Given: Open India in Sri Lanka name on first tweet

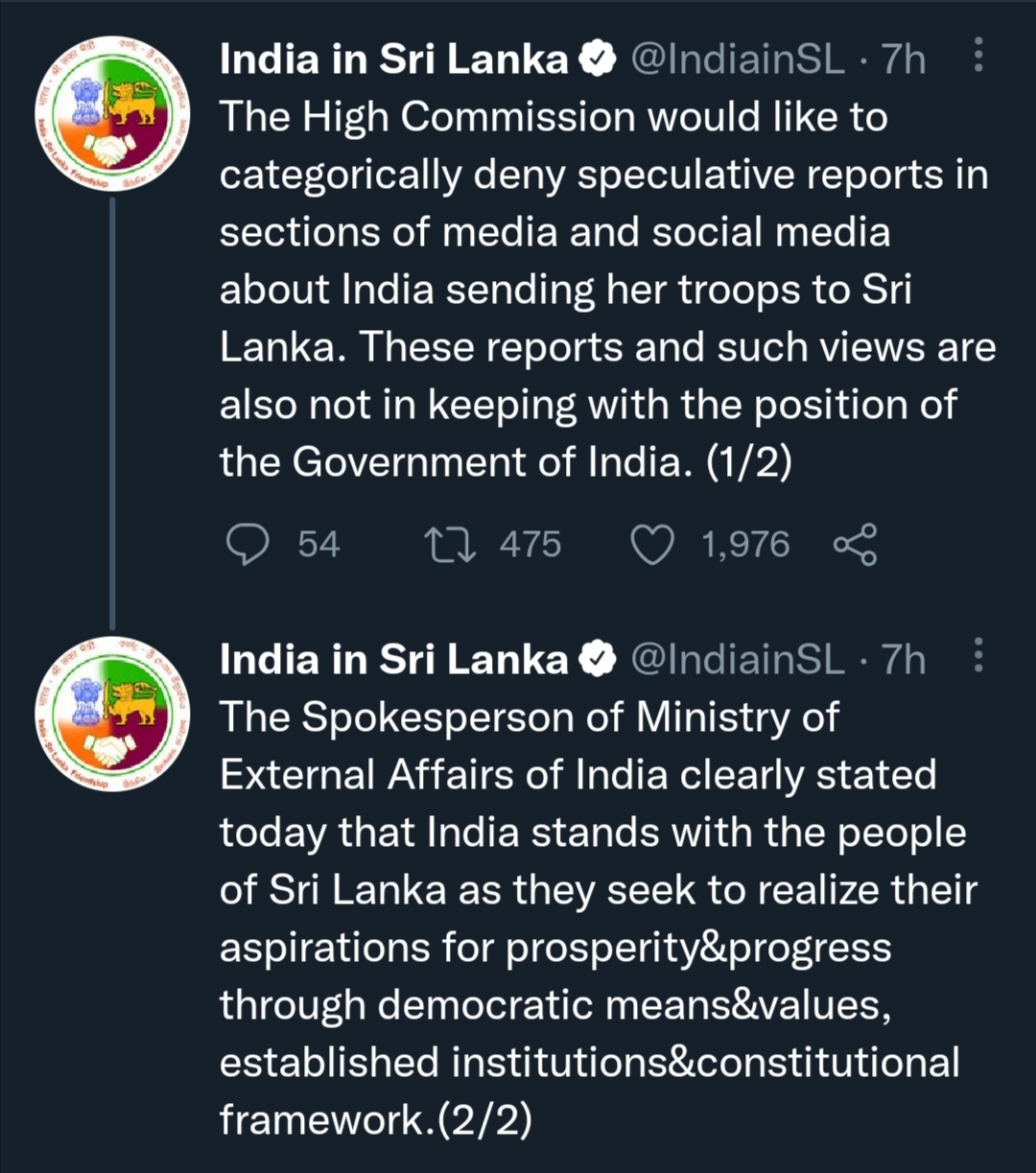Looking at the screenshot, I should point(394,60).
